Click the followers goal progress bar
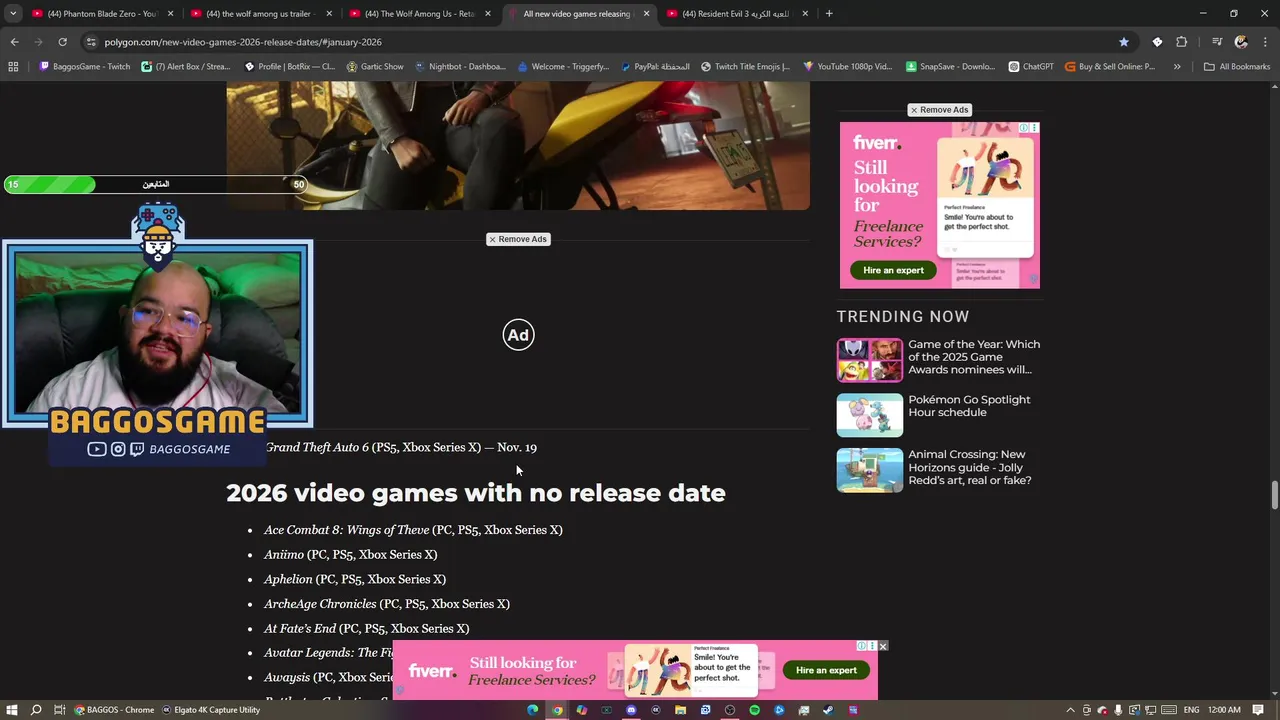The width and height of the screenshot is (1280, 720). [156, 184]
